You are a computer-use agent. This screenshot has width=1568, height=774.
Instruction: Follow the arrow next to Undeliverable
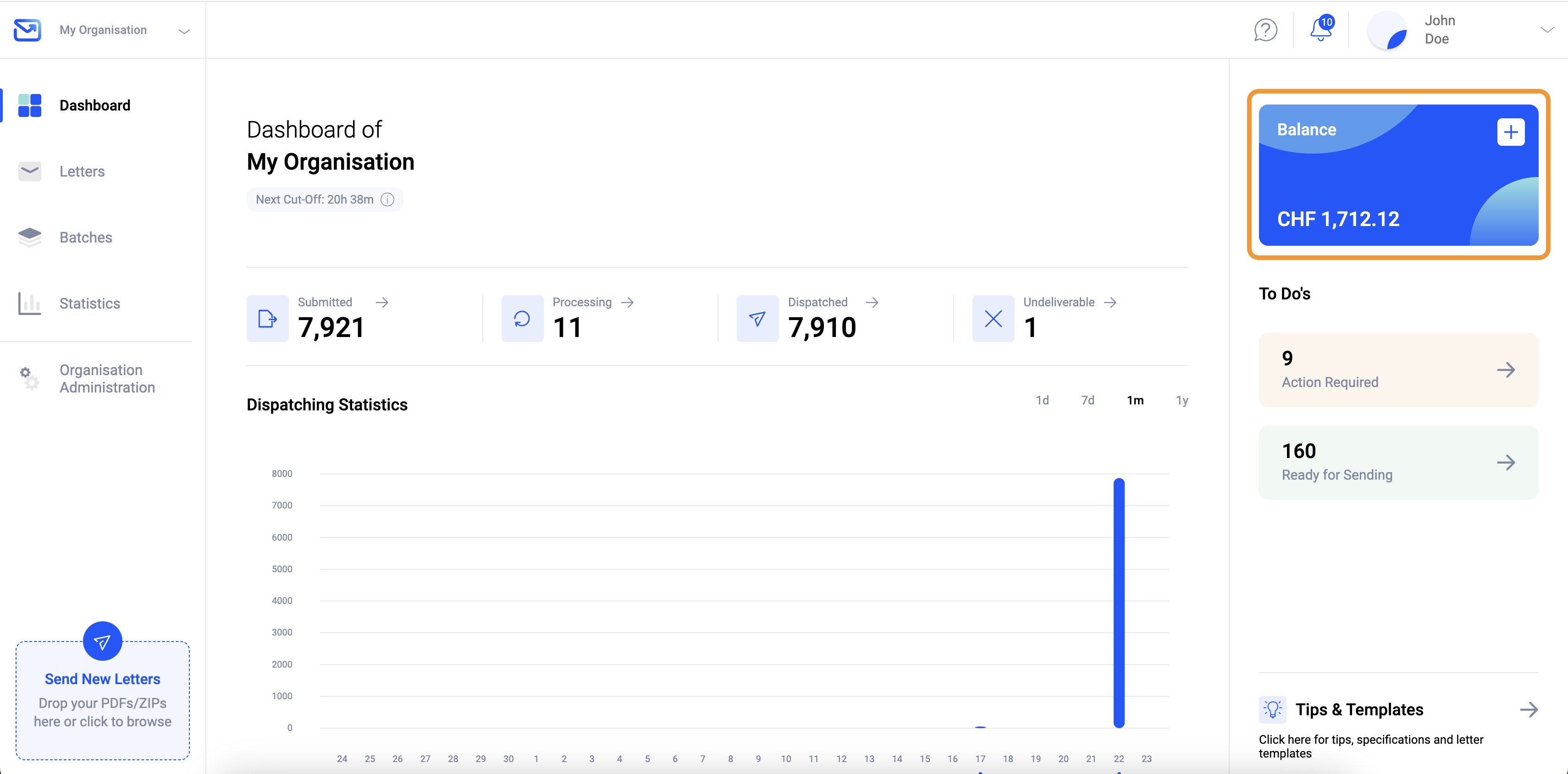(1110, 302)
